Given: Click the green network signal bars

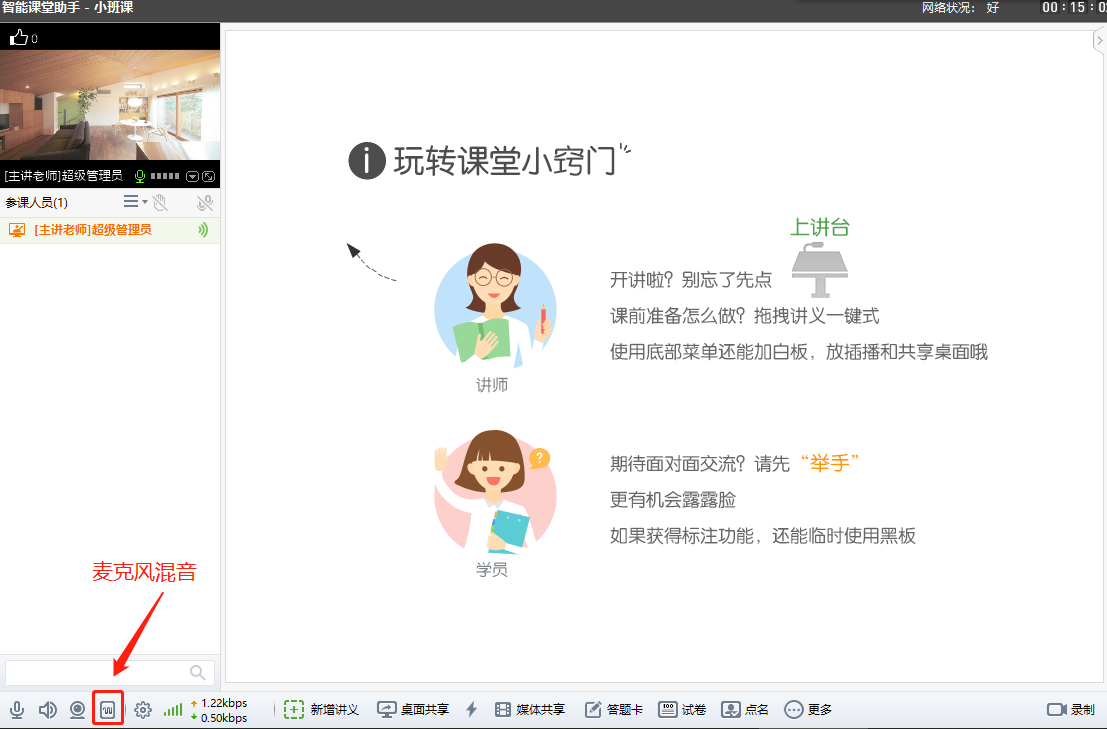Looking at the screenshot, I should coord(173,710).
